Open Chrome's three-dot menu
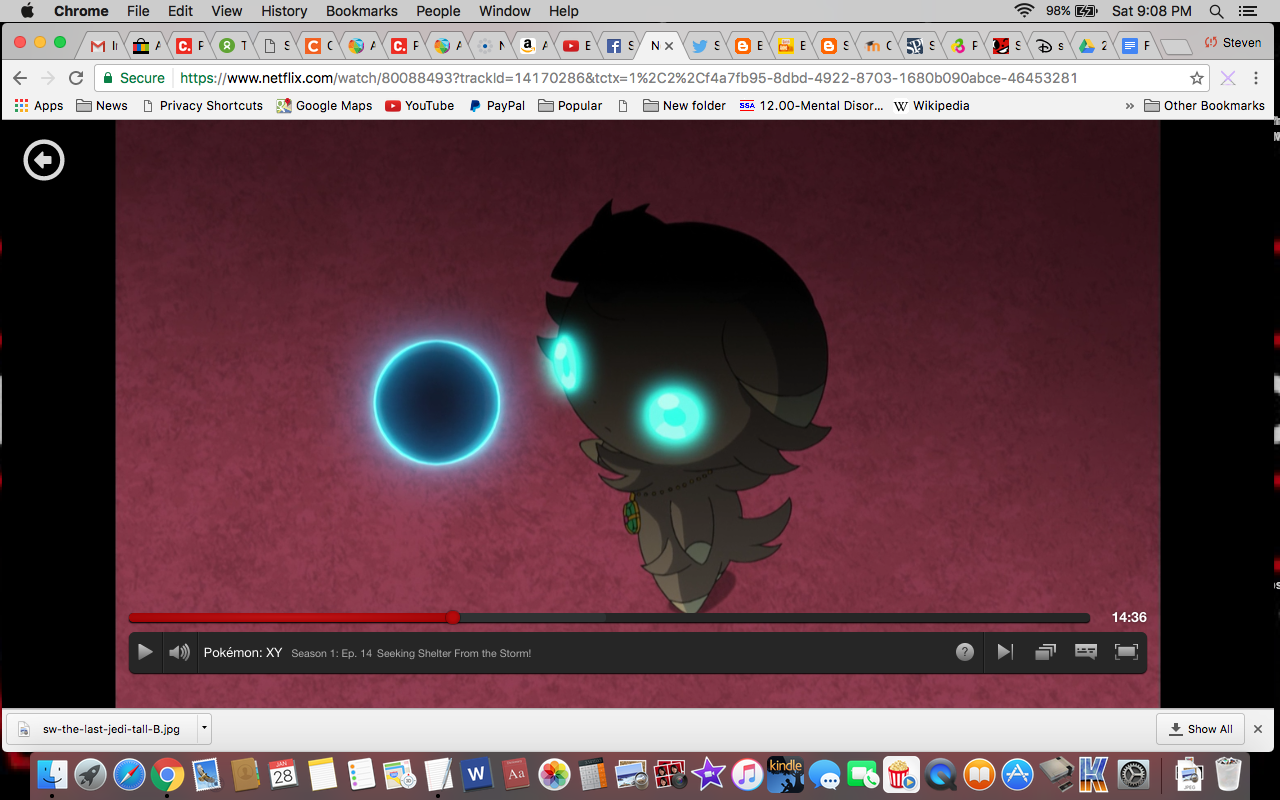Screen dimensions: 1280x800 (x=1256, y=78)
